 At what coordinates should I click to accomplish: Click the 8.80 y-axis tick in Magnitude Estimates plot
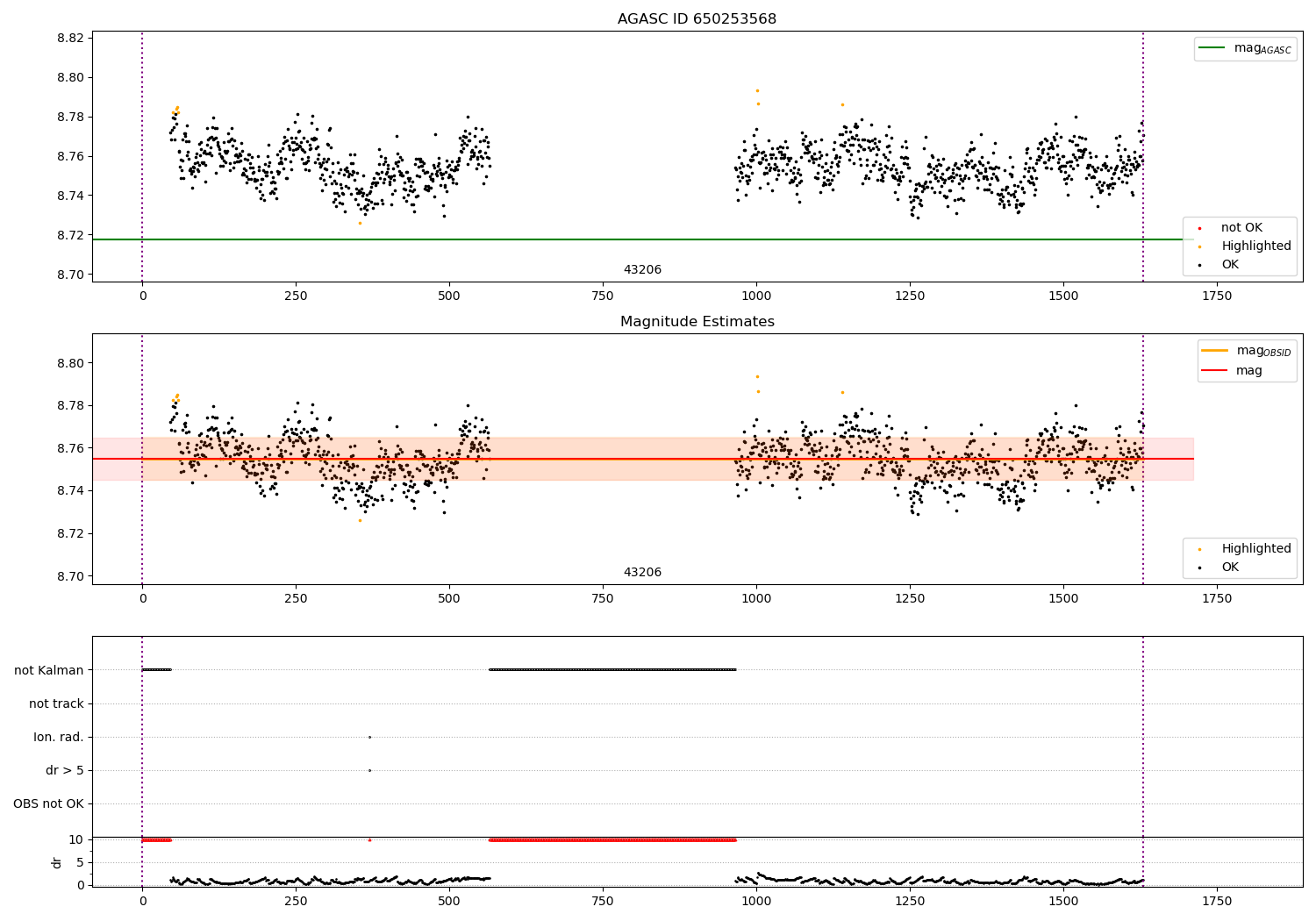[x=70, y=363]
